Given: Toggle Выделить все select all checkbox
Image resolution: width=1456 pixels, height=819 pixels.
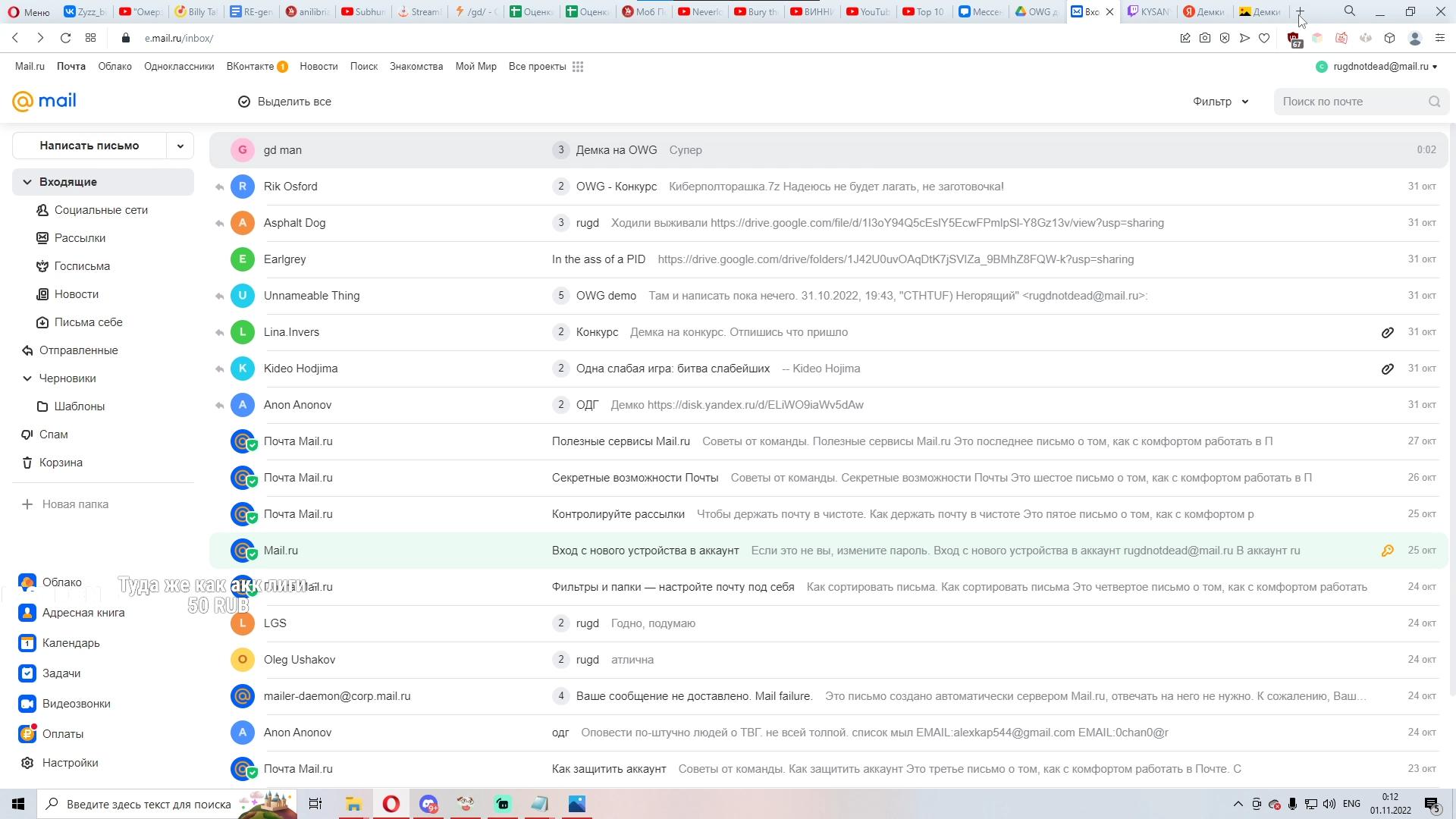Looking at the screenshot, I should tap(244, 102).
